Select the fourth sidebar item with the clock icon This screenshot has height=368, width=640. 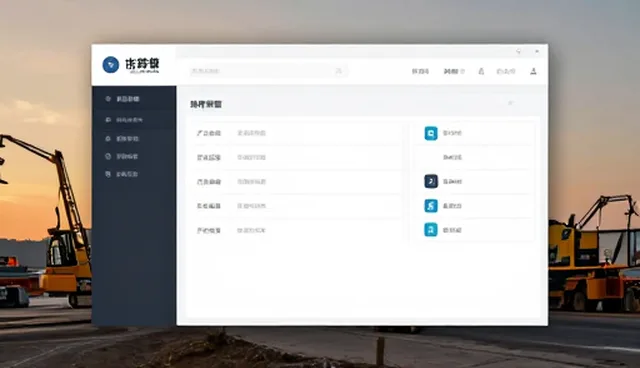click(134, 156)
